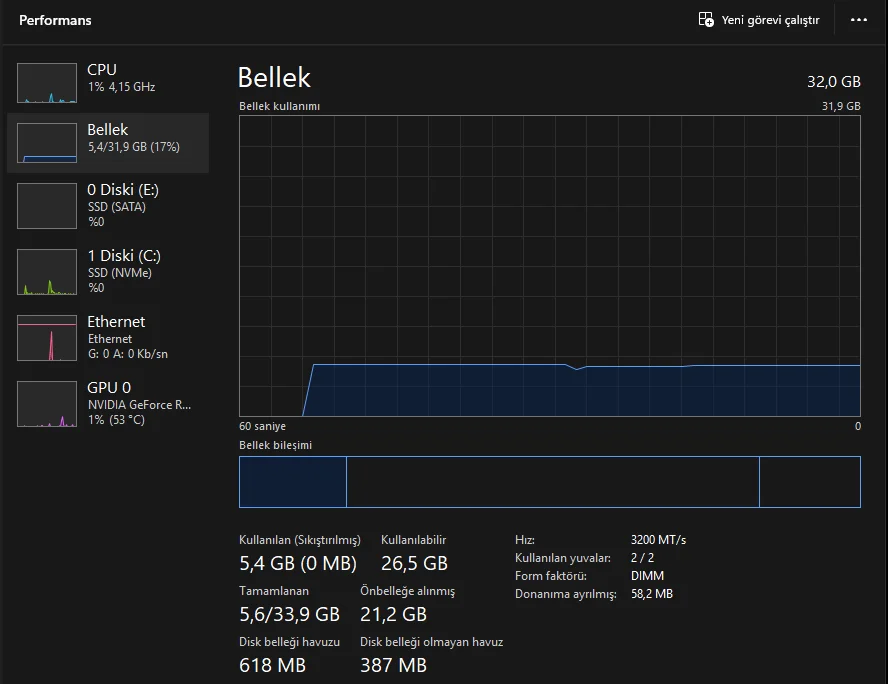Click the Kullanılan (Sıkıştırılmış) label
888x684 pixels.
300,540
